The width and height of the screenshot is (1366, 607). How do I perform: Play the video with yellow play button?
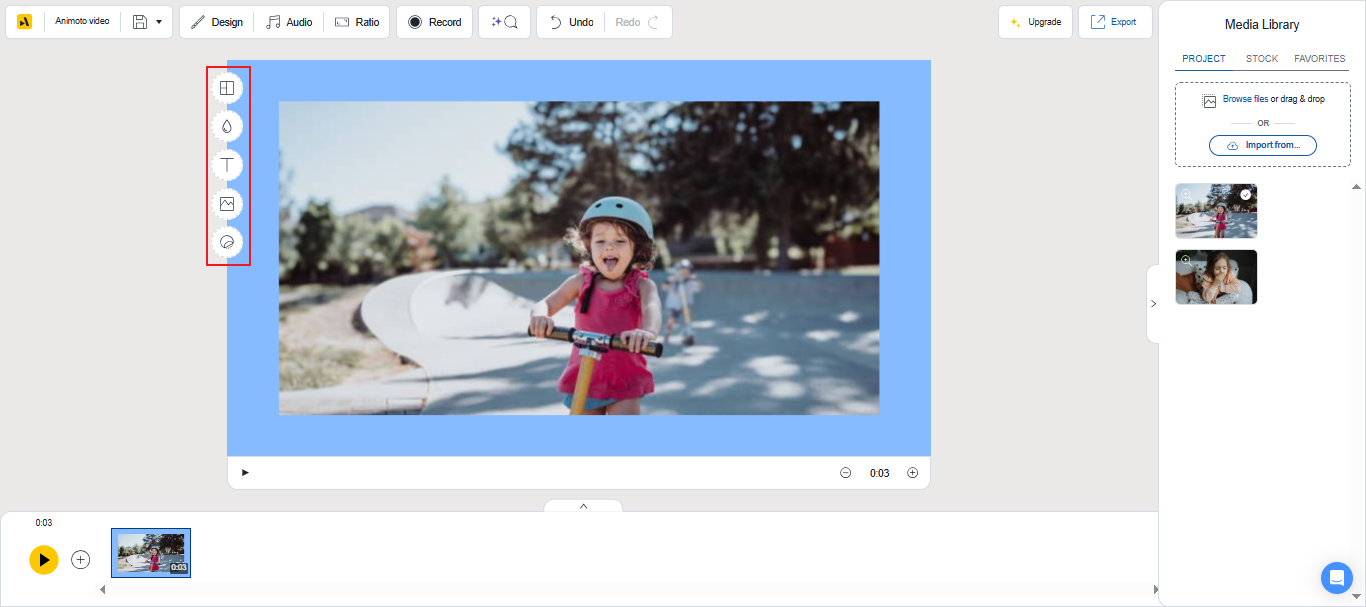coord(44,559)
